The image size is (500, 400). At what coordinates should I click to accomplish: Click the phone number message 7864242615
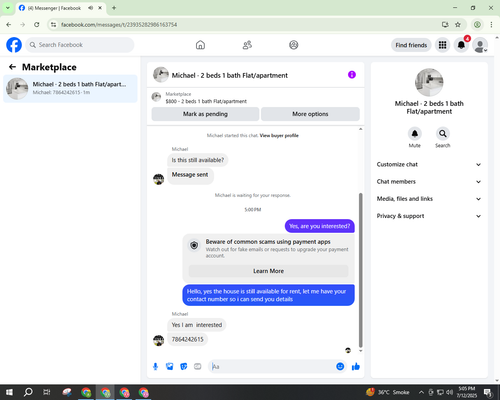(x=187, y=339)
